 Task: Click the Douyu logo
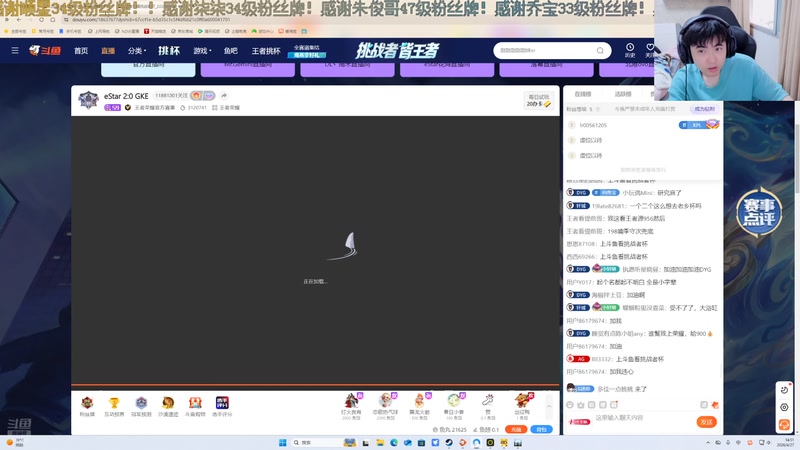pyautogui.click(x=45, y=51)
